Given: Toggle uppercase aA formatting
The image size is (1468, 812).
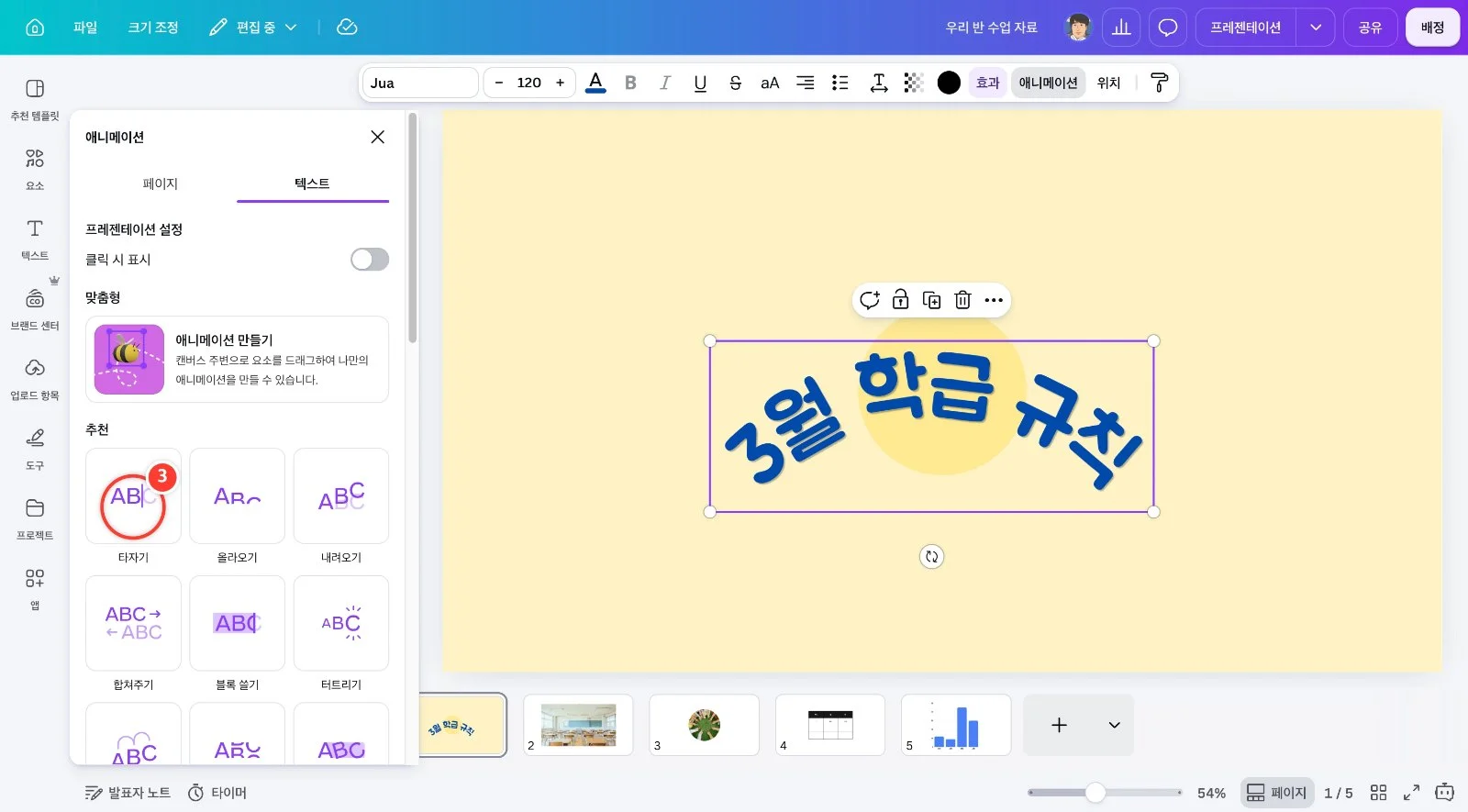Looking at the screenshot, I should (770, 83).
